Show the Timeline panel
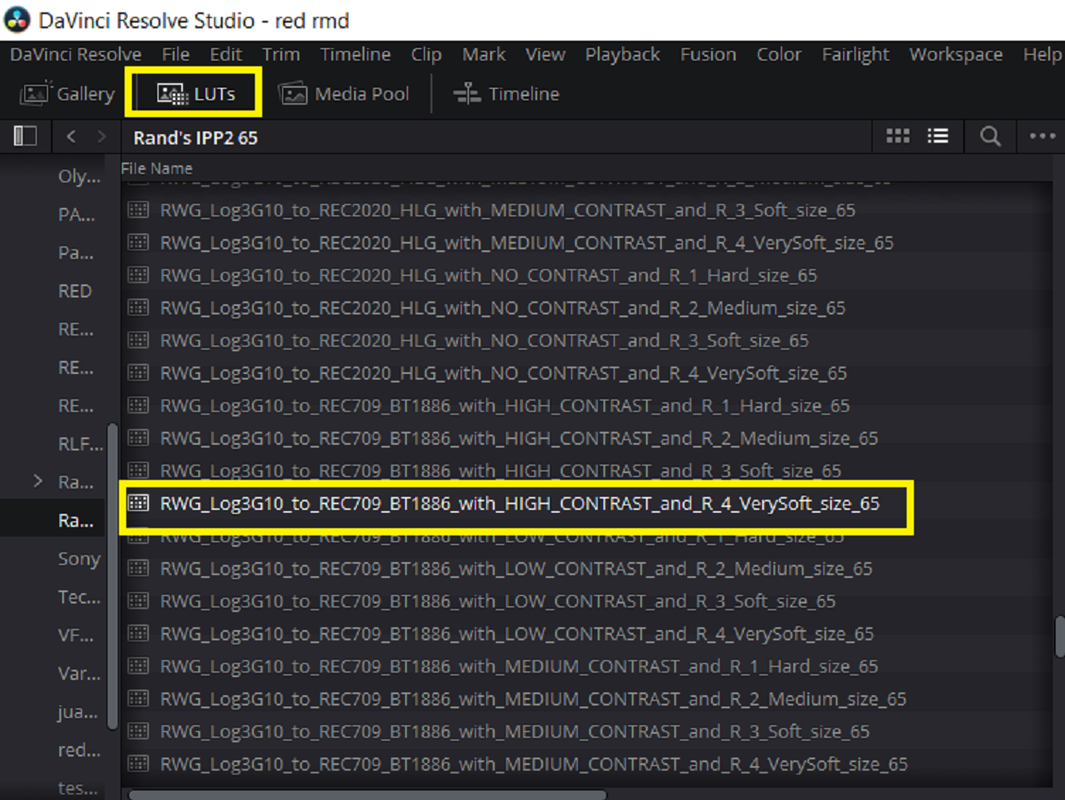This screenshot has width=1065, height=800. click(507, 94)
